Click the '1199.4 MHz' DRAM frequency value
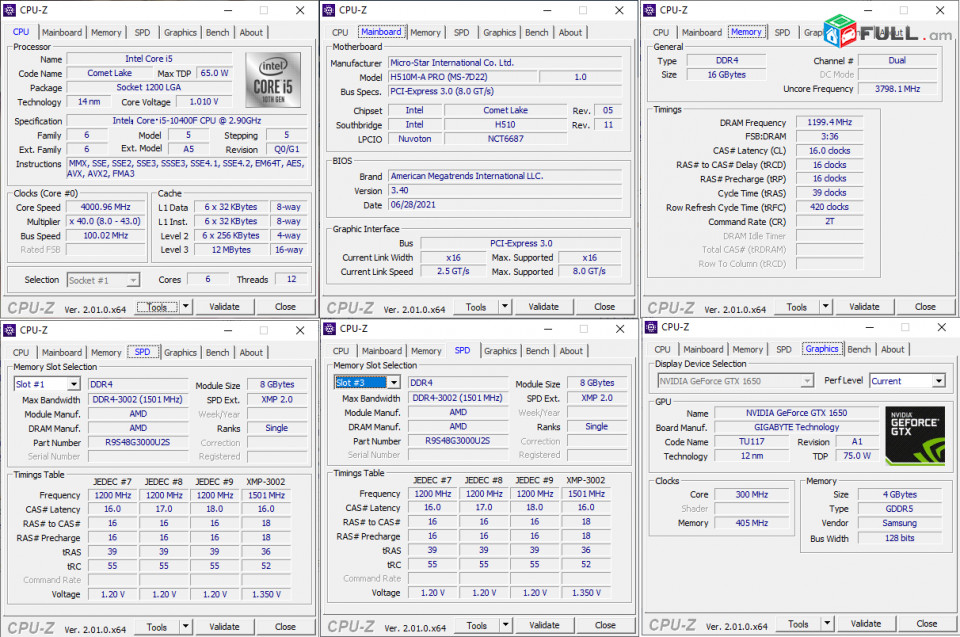 (x=829, y=122)
